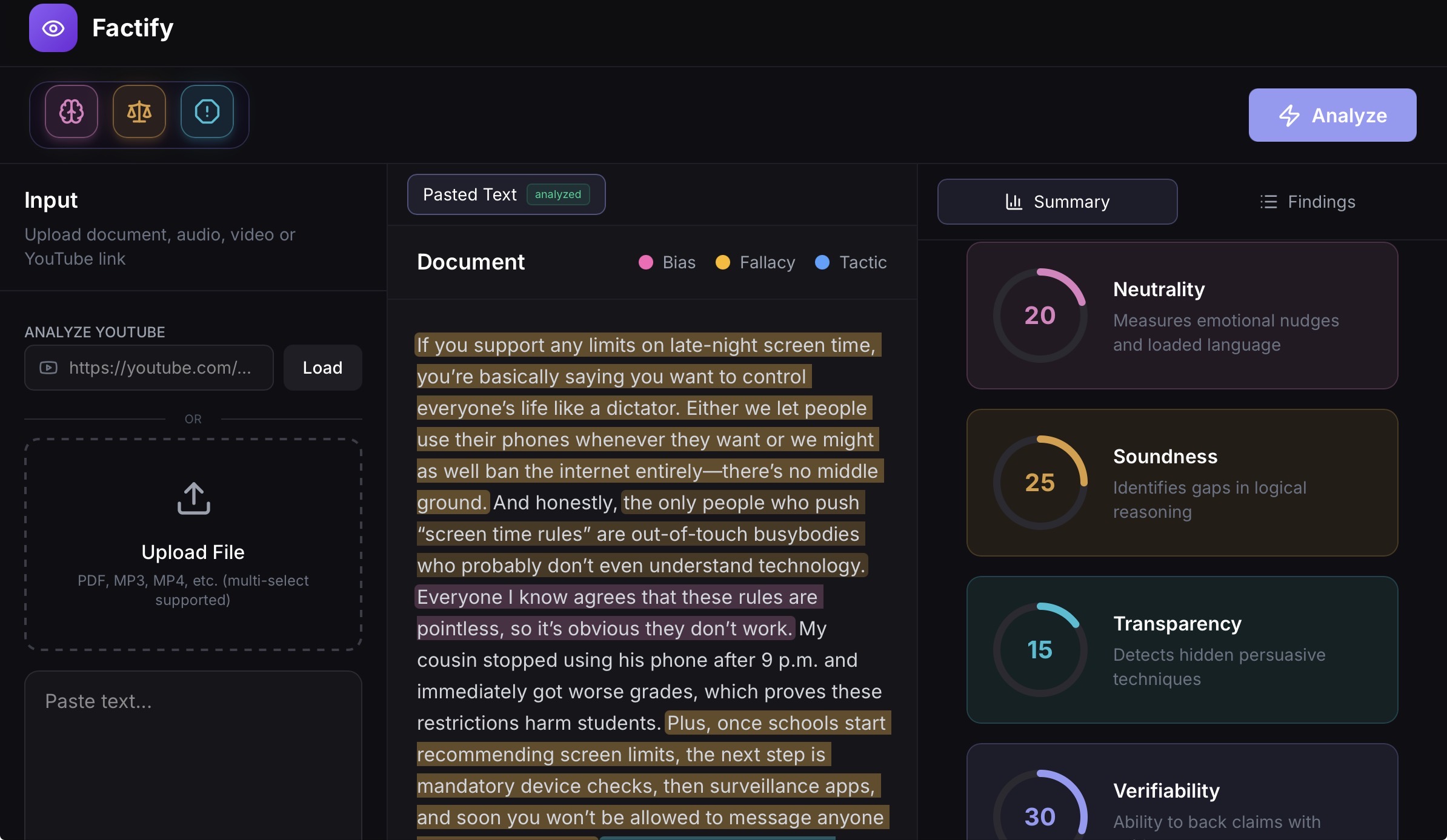Click the Transparency score gauge showing 15

[x=1040, y=650]
